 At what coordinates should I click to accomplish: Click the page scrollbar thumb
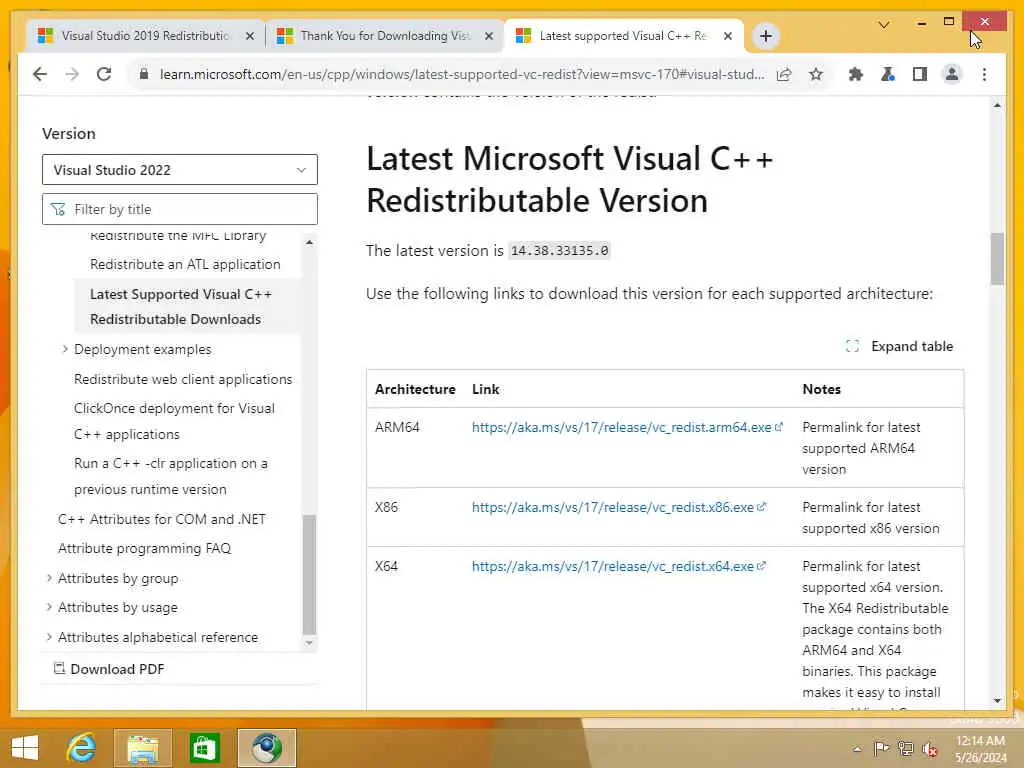(997, 259)
